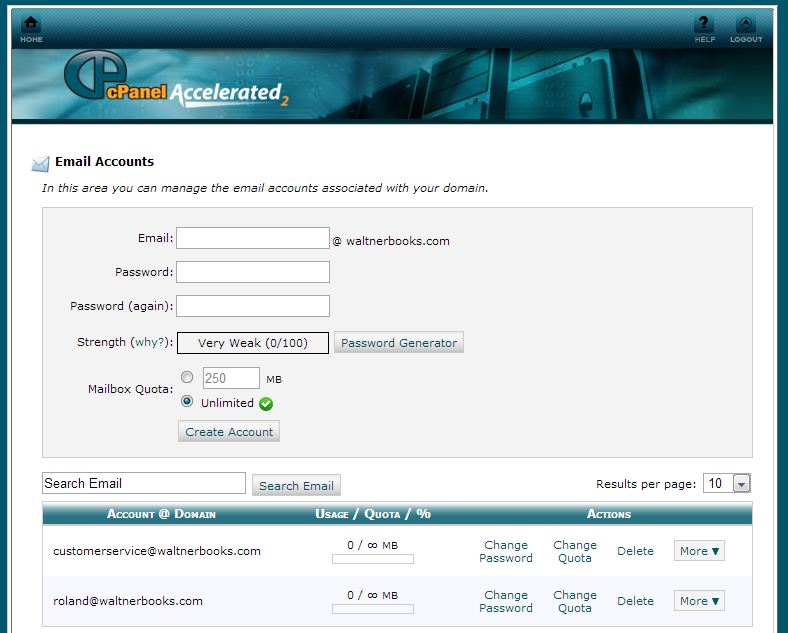788x633 pixels.
Task: Click the Mailbox Quota label
Action: pos(130,389)
